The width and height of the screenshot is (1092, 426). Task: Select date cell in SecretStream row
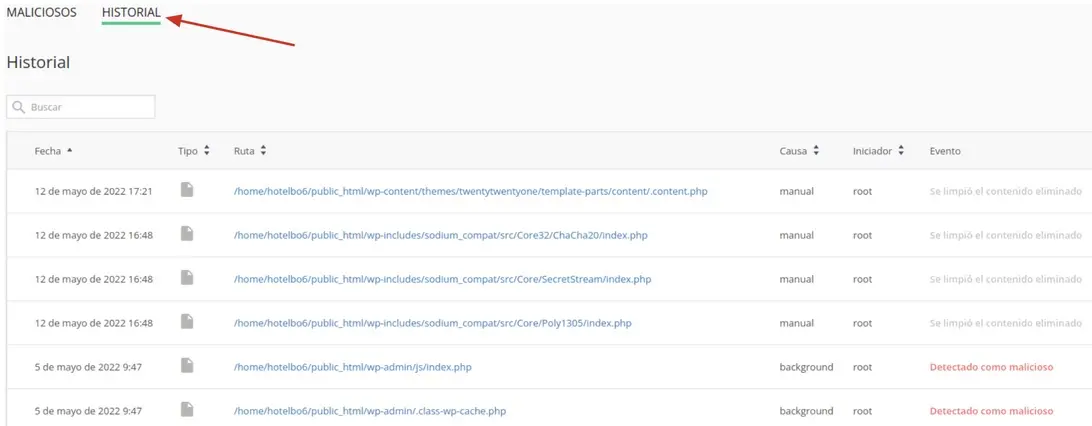[x=93, y=279]
